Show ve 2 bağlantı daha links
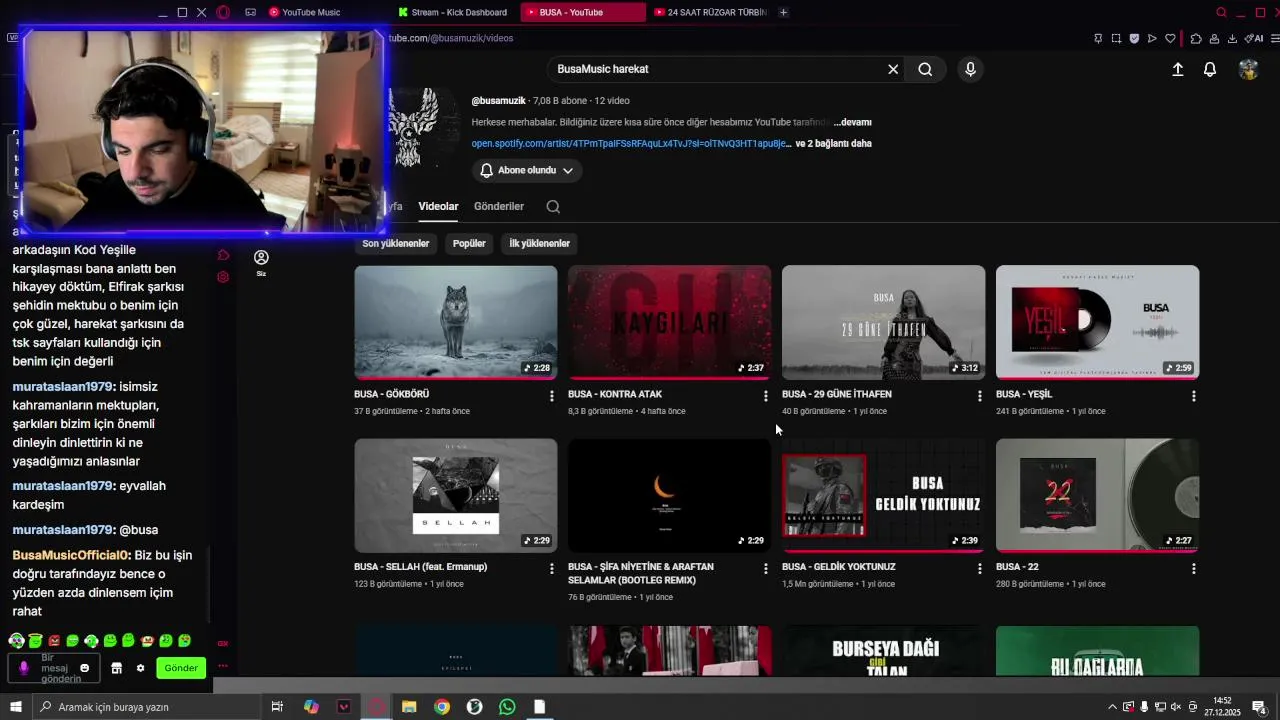The image size is (1280, 720). click(833, 144)
